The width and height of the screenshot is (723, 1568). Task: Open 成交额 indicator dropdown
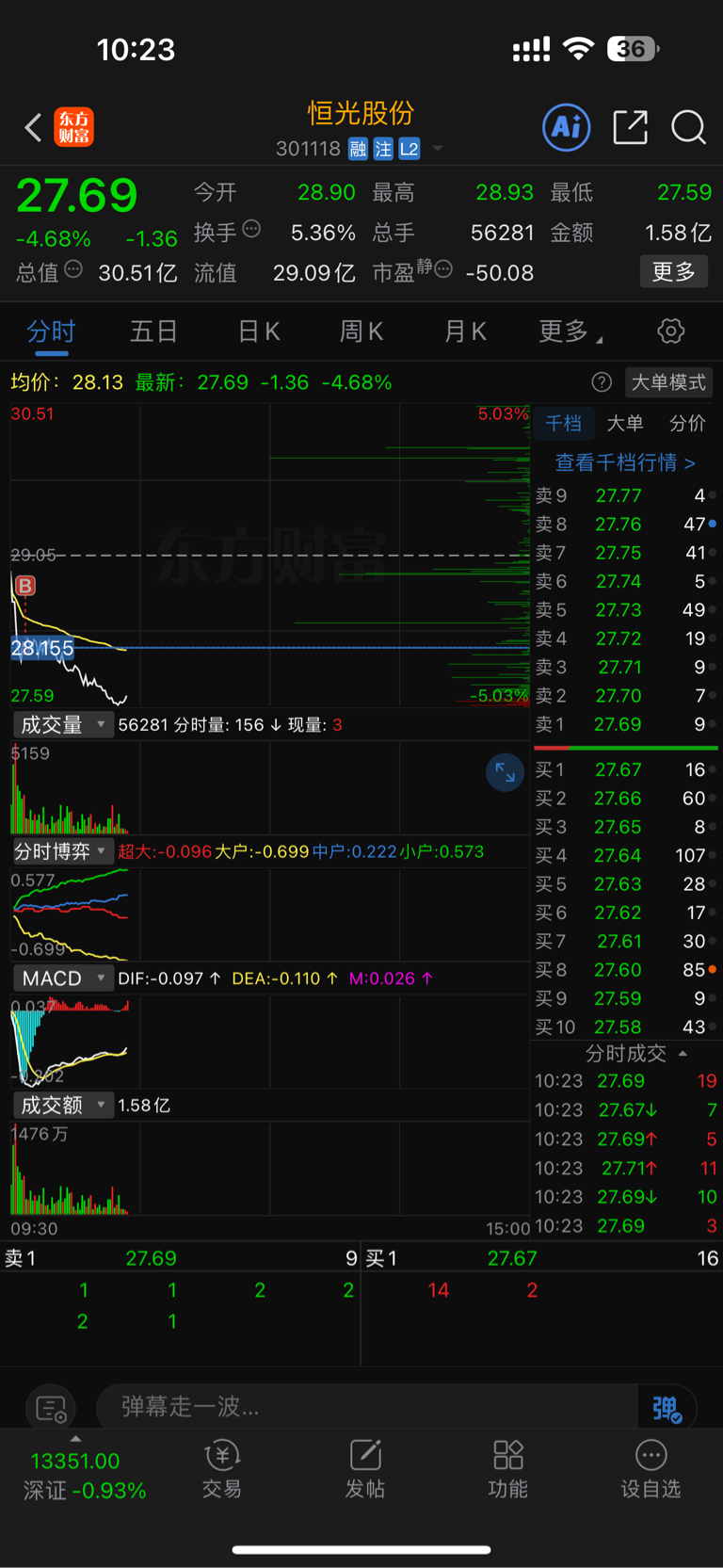tap(63, 1105)
